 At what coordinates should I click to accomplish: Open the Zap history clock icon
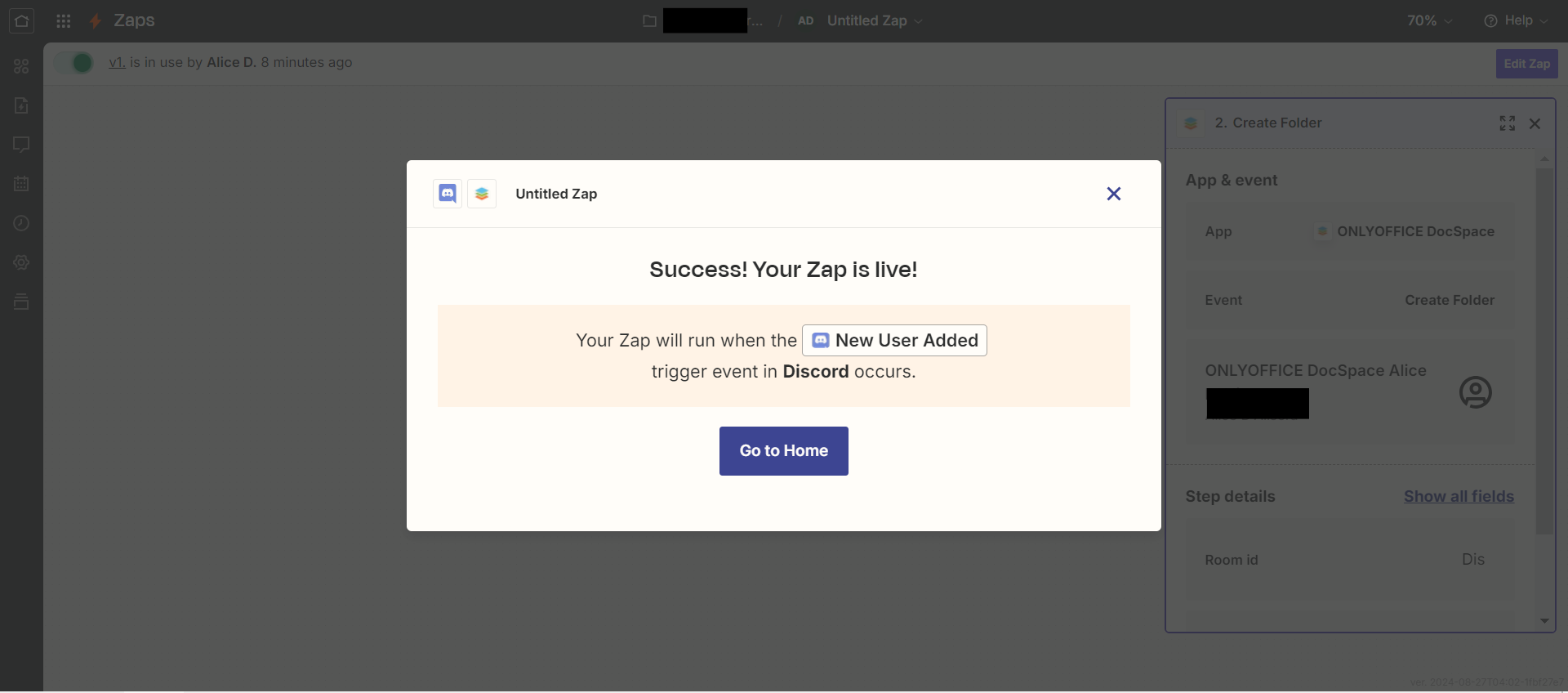(x=21, y=223)
